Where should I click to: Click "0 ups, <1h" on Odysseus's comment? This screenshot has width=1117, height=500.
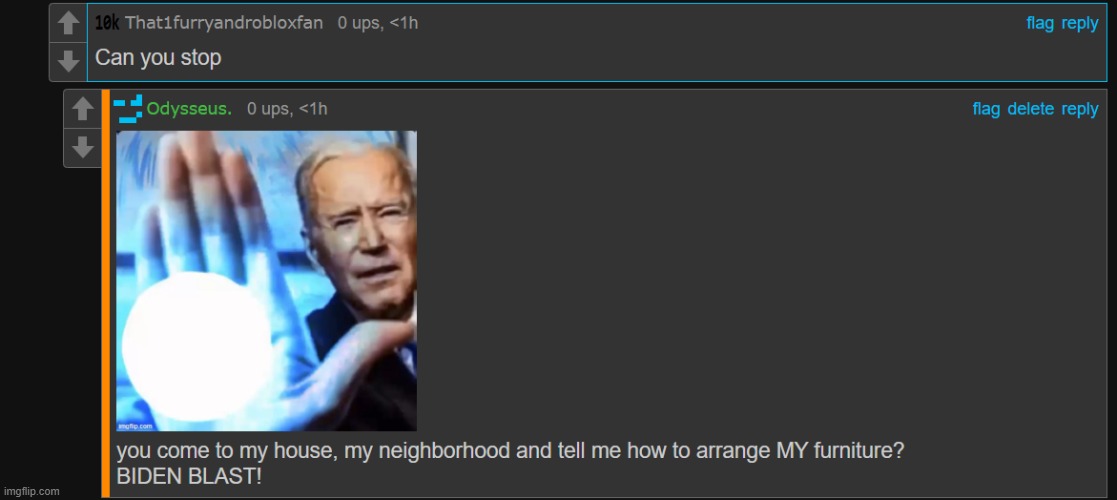(x=287, y=109)
